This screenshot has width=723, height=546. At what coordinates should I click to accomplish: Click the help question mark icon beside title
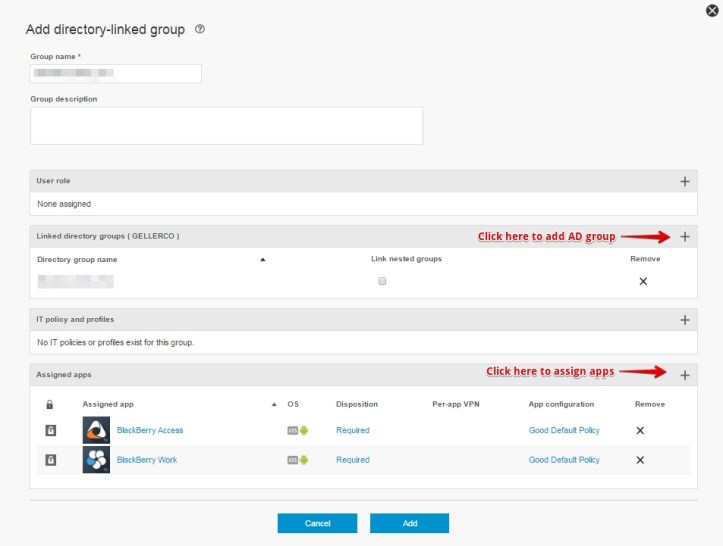(200, 30)
